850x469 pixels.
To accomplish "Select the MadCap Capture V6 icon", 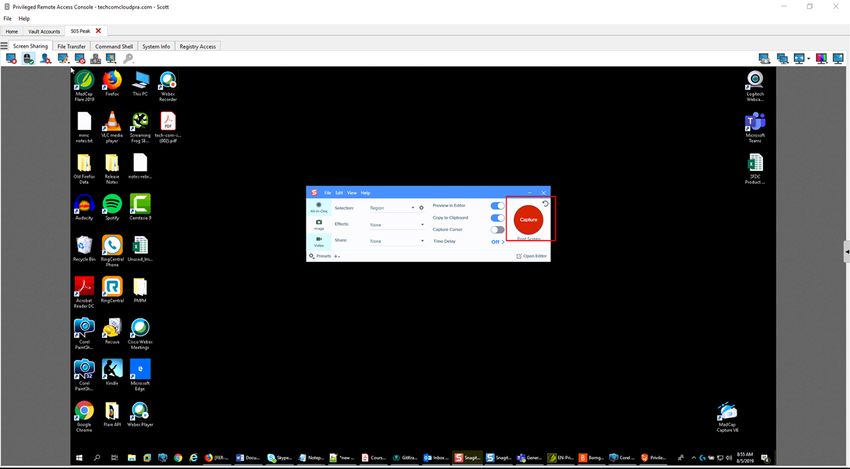I will click(727, 416).
